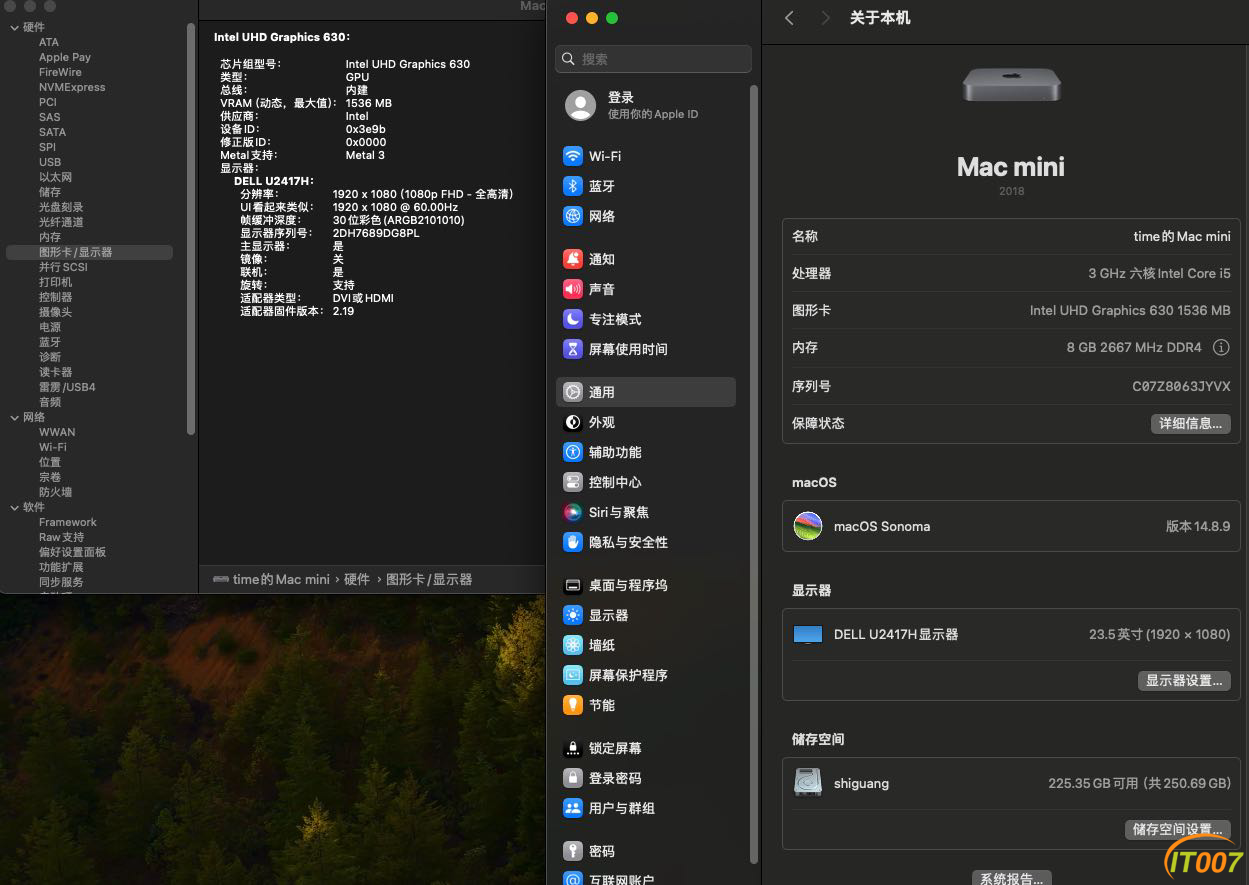Screen dimensions: 1249x885
Task: Click the Sound (声音) speaker icon
Action: (573, 289)
